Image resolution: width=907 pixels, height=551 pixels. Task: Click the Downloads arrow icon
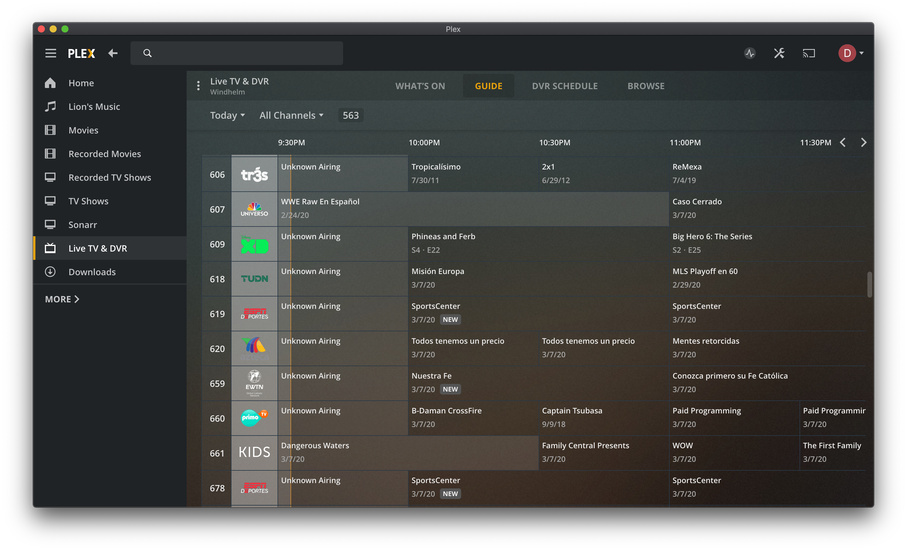(x=50, y=272)
